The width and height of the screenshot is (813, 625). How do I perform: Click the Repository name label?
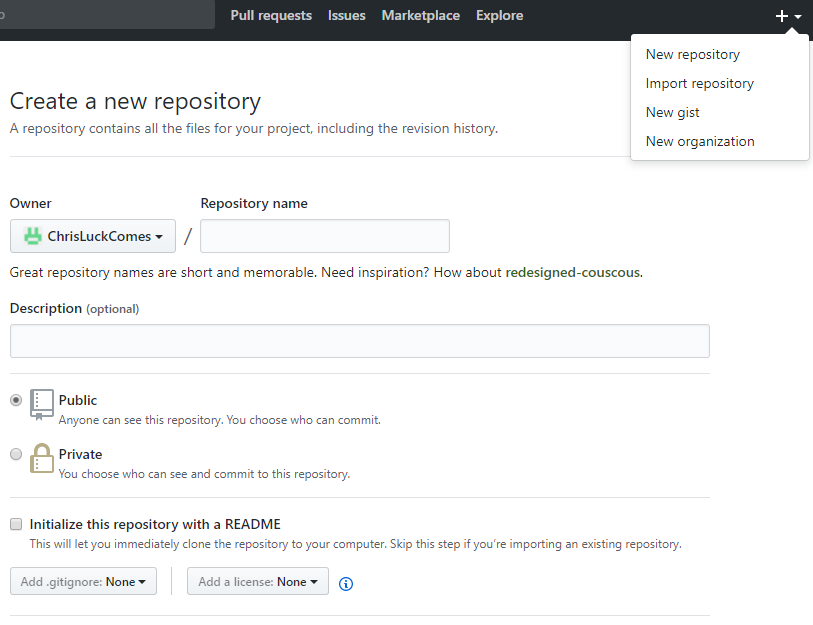click(x=254, y=203)
